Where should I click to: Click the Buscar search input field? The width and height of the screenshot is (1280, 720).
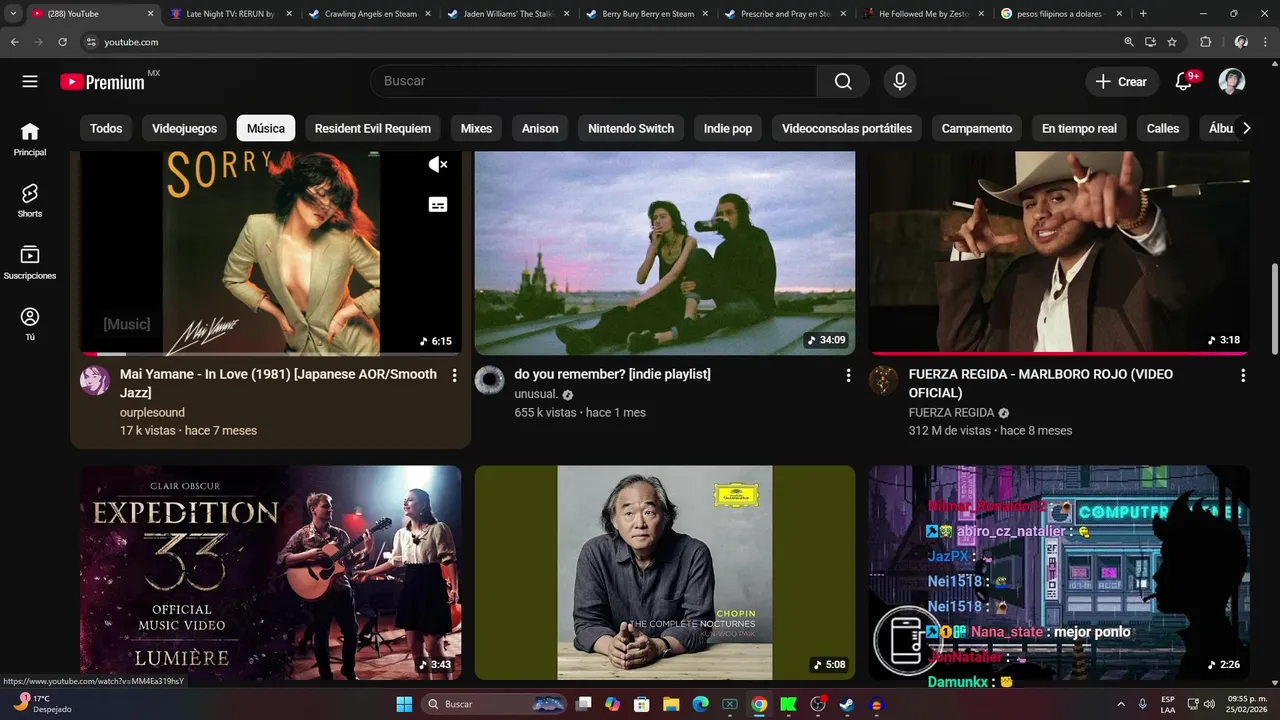[x=594, y=81]
